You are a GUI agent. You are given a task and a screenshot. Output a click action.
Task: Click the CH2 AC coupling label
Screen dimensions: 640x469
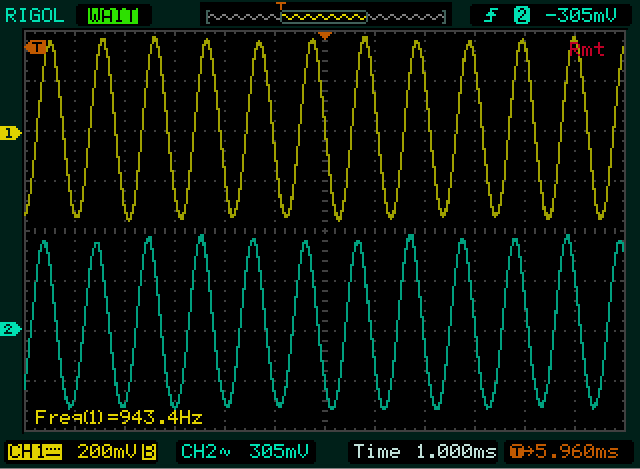point(206,452)
